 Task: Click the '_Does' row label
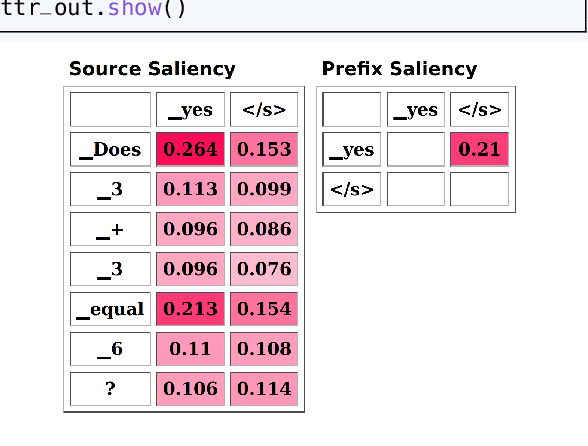tap(110, 149)
